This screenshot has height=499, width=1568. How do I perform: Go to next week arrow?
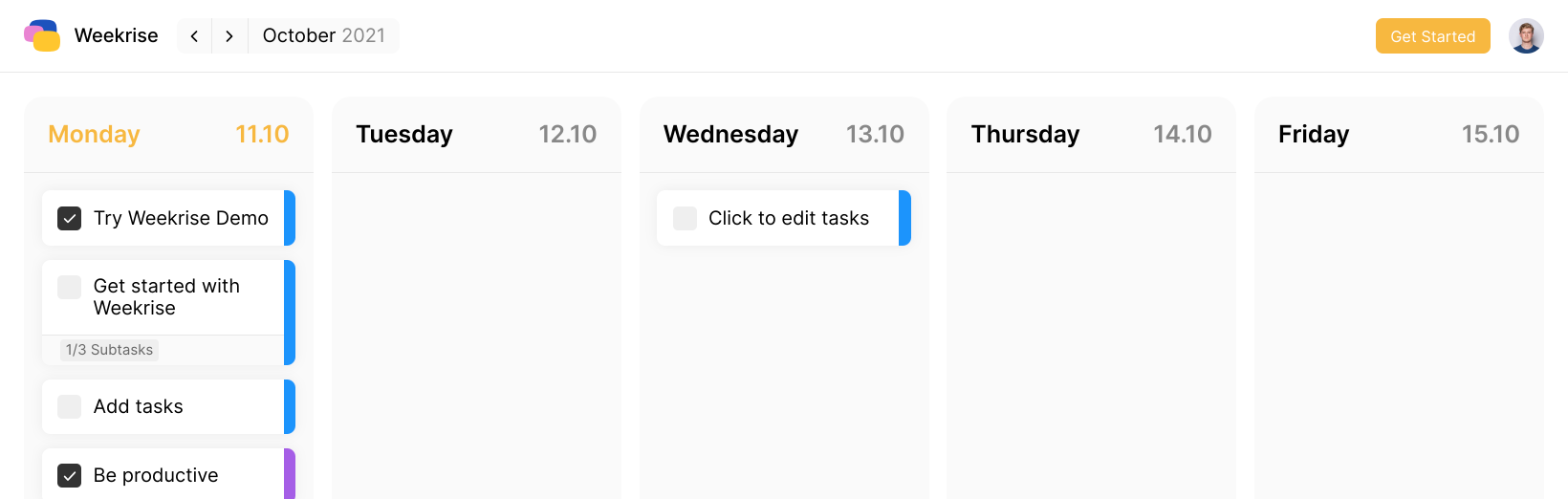click(x=229, y=36)
